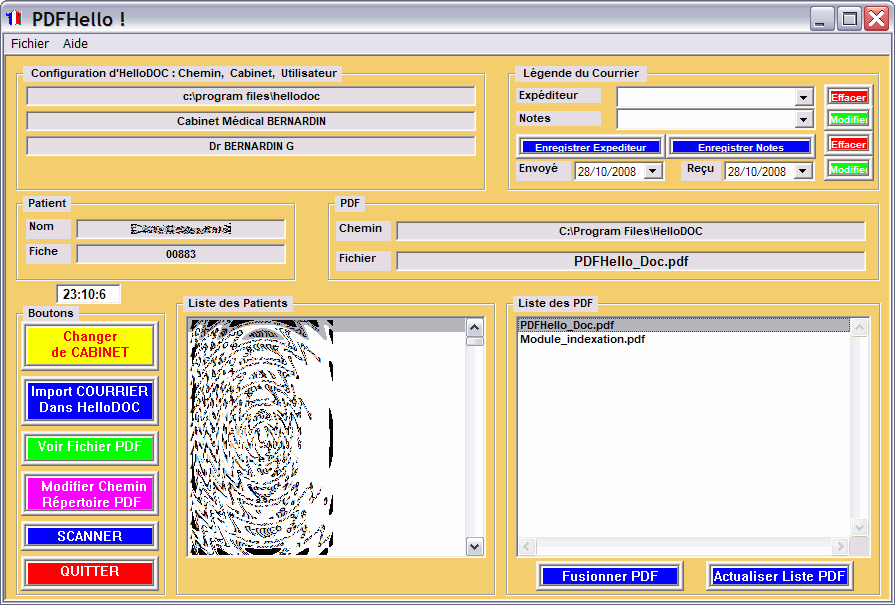Image resolution: width=895 pixels, height=605 pixels.
Task: Click Modifier Chemin Répertoire PDF button
Action: pos(90,494)
